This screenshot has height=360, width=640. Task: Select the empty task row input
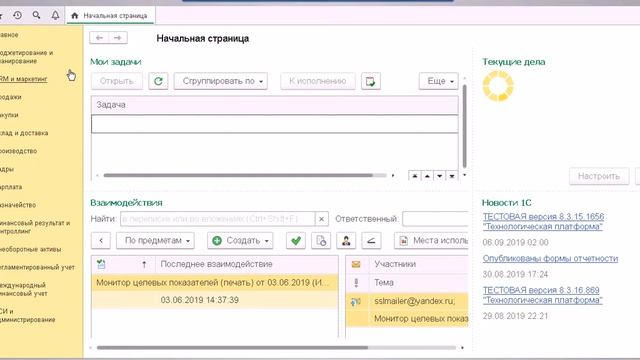[x=275, y=124]
